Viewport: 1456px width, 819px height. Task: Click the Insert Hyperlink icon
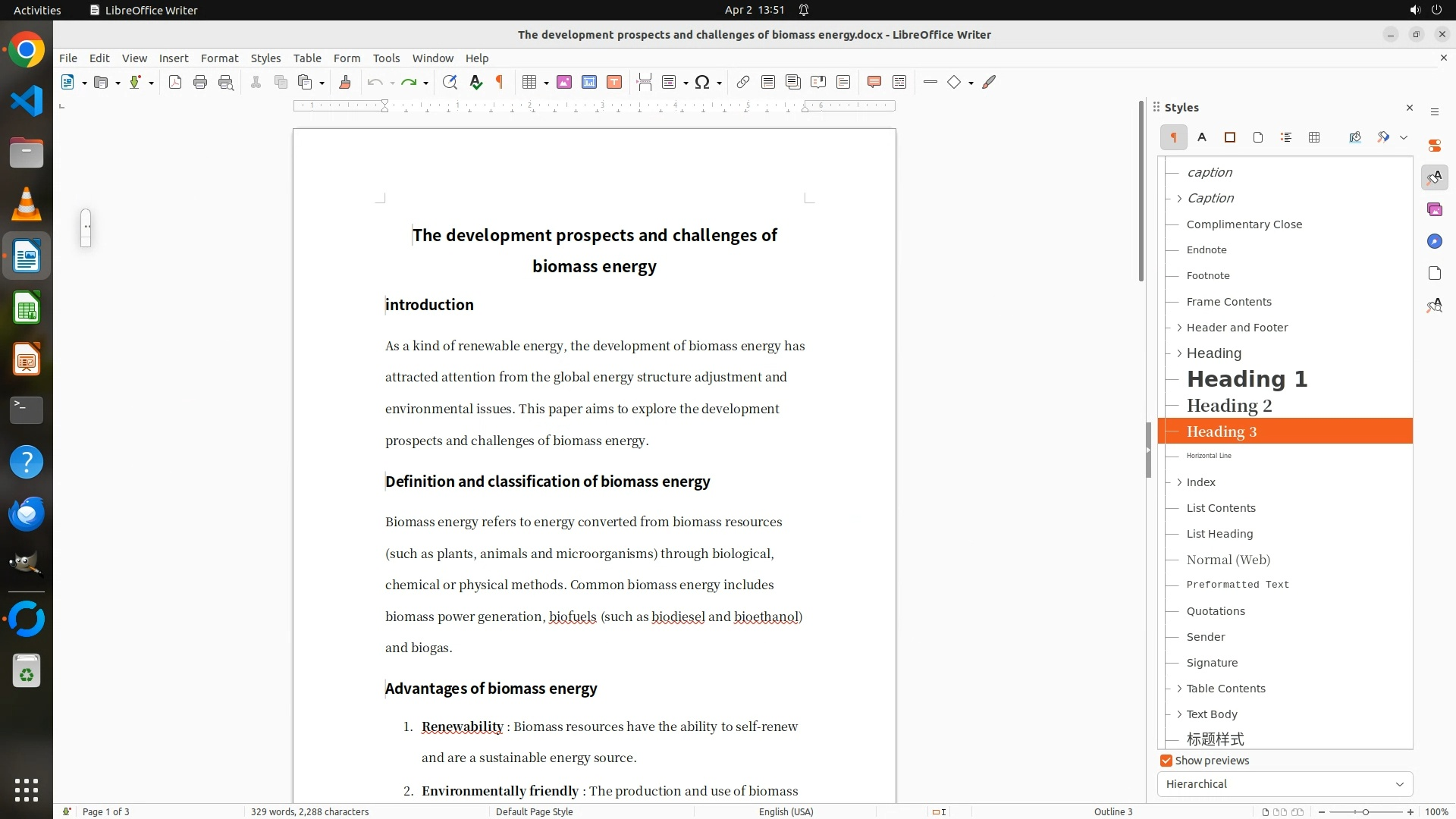click(743, 83)
